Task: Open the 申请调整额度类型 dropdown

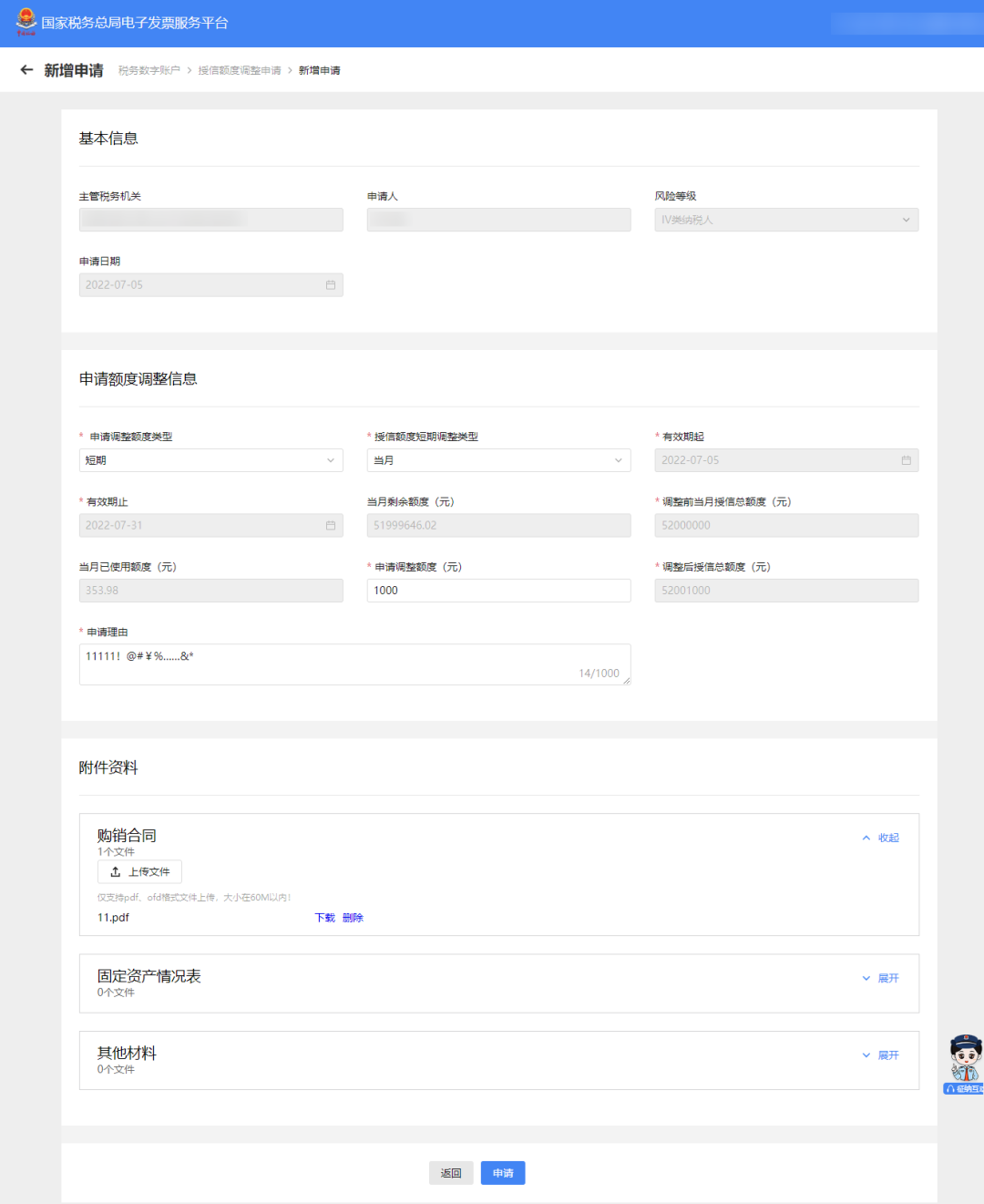Action: tap(210, 460)
